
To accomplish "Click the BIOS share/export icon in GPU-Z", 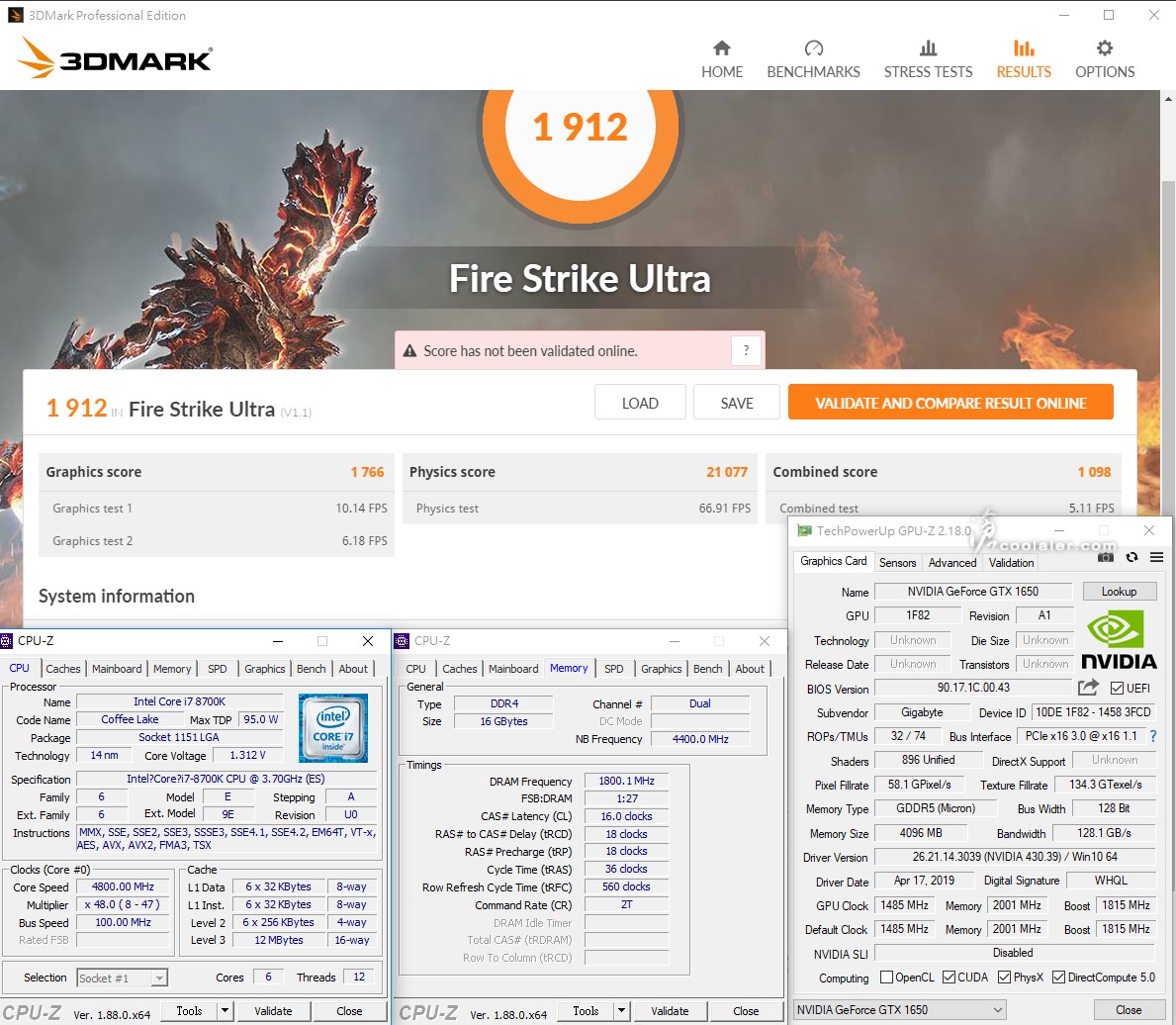I will click(1088, 688).
